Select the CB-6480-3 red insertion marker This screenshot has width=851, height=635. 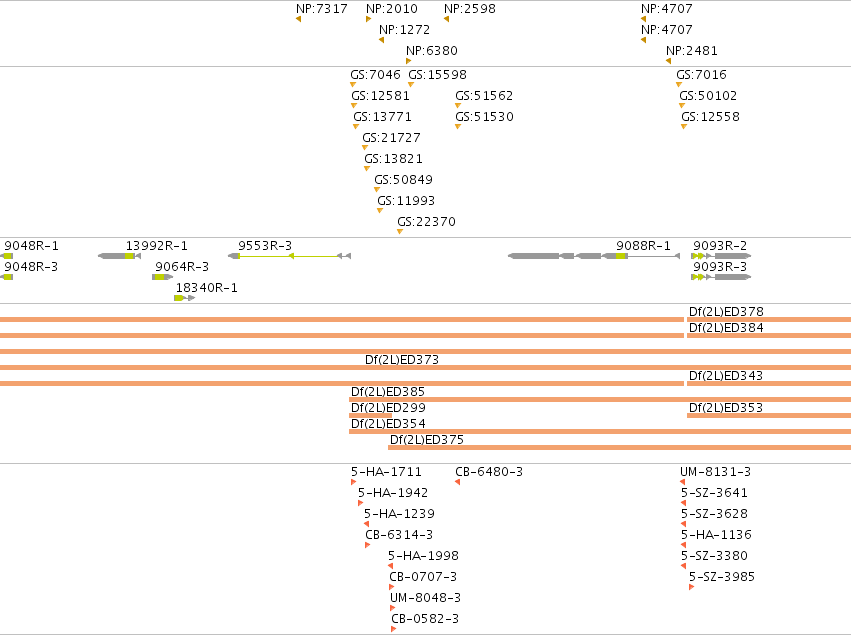(458, 482)
